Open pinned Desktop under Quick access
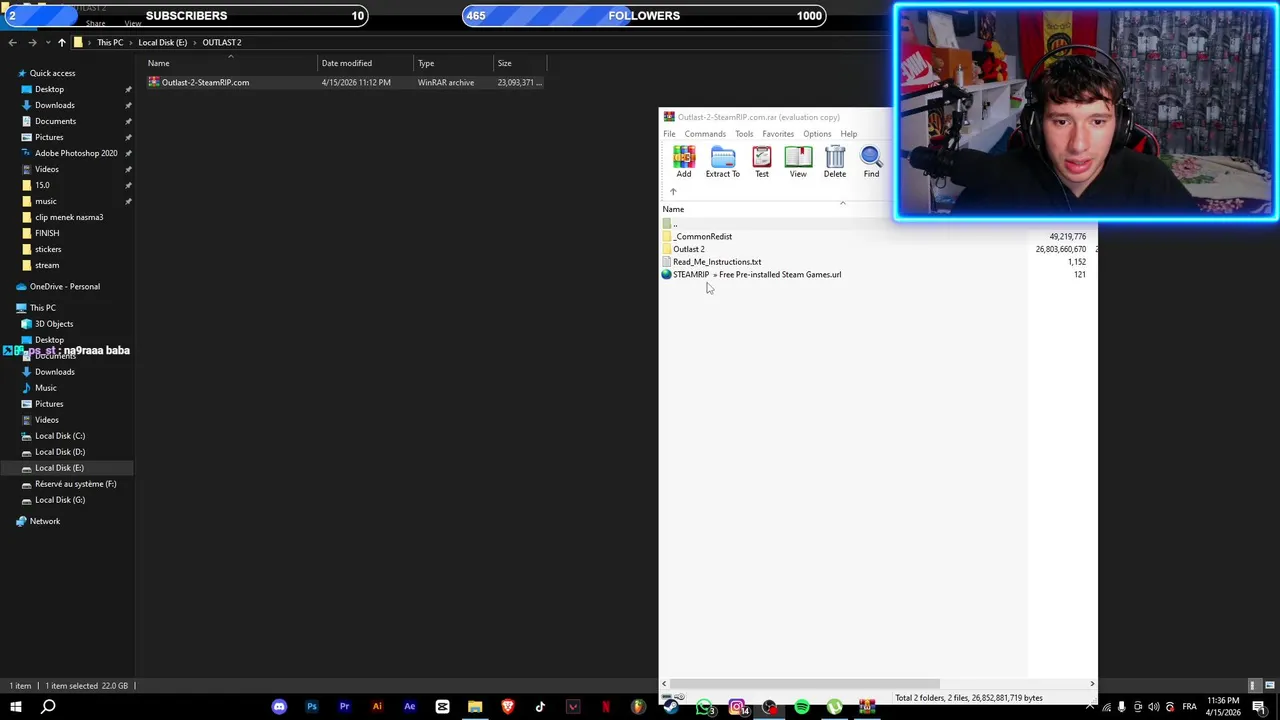1280x720 pixels. click(49, 89)
